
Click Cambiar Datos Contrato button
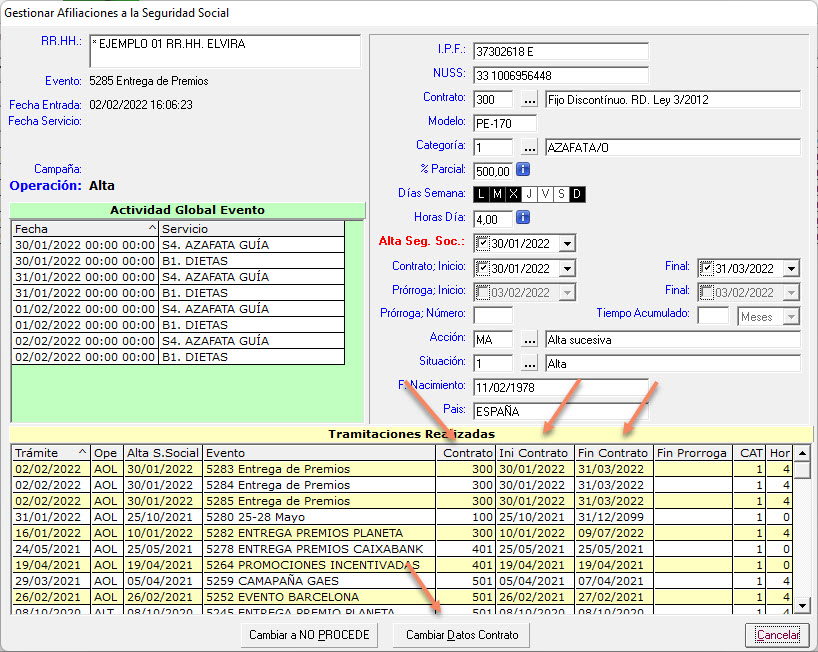coord(462,635)
